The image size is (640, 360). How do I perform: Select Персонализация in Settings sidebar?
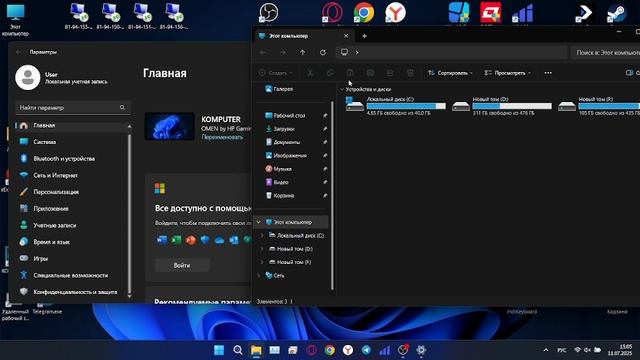point(72,192)
